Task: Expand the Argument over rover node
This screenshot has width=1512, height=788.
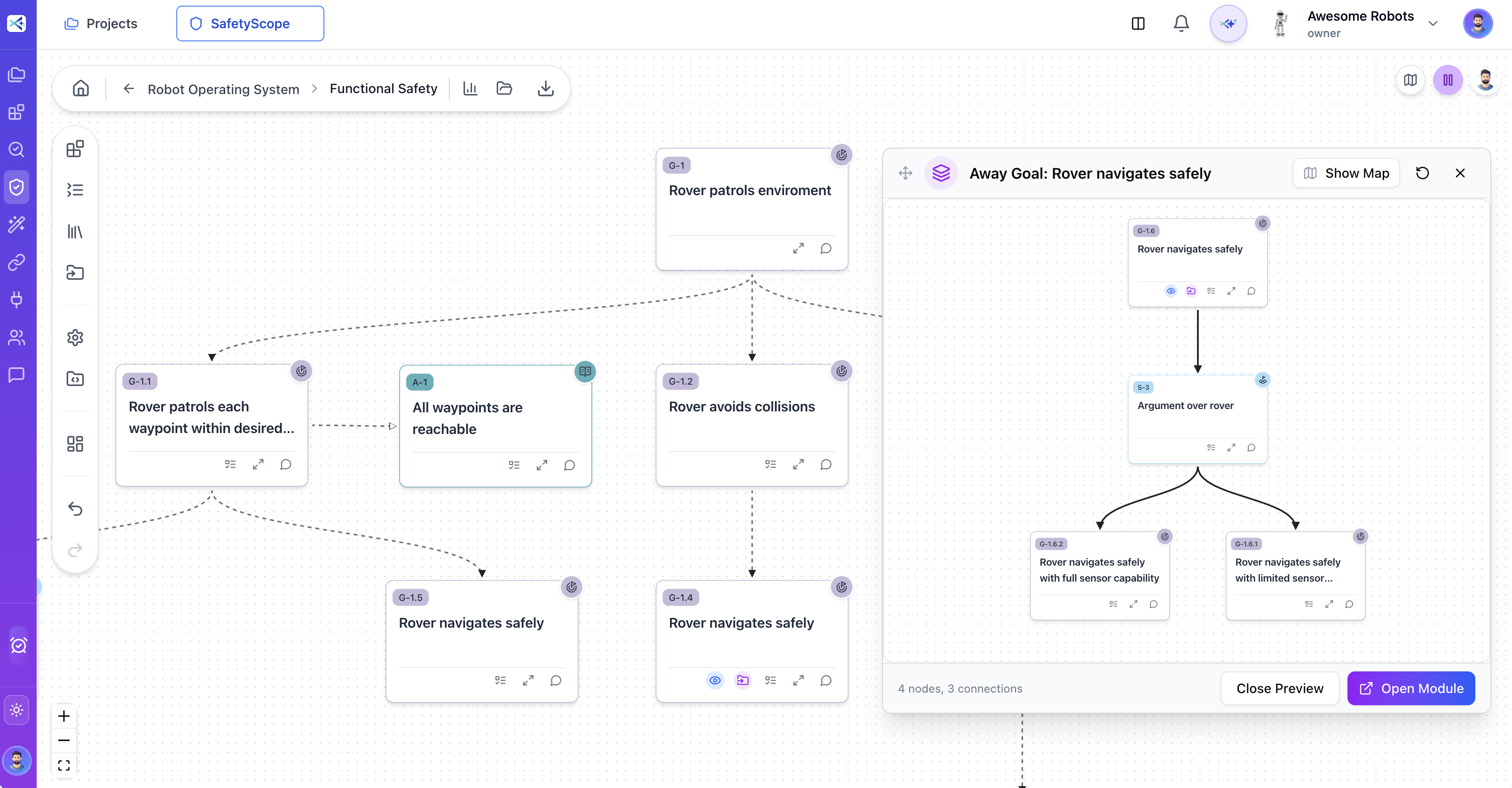Action: click(x=1232, y=447)
